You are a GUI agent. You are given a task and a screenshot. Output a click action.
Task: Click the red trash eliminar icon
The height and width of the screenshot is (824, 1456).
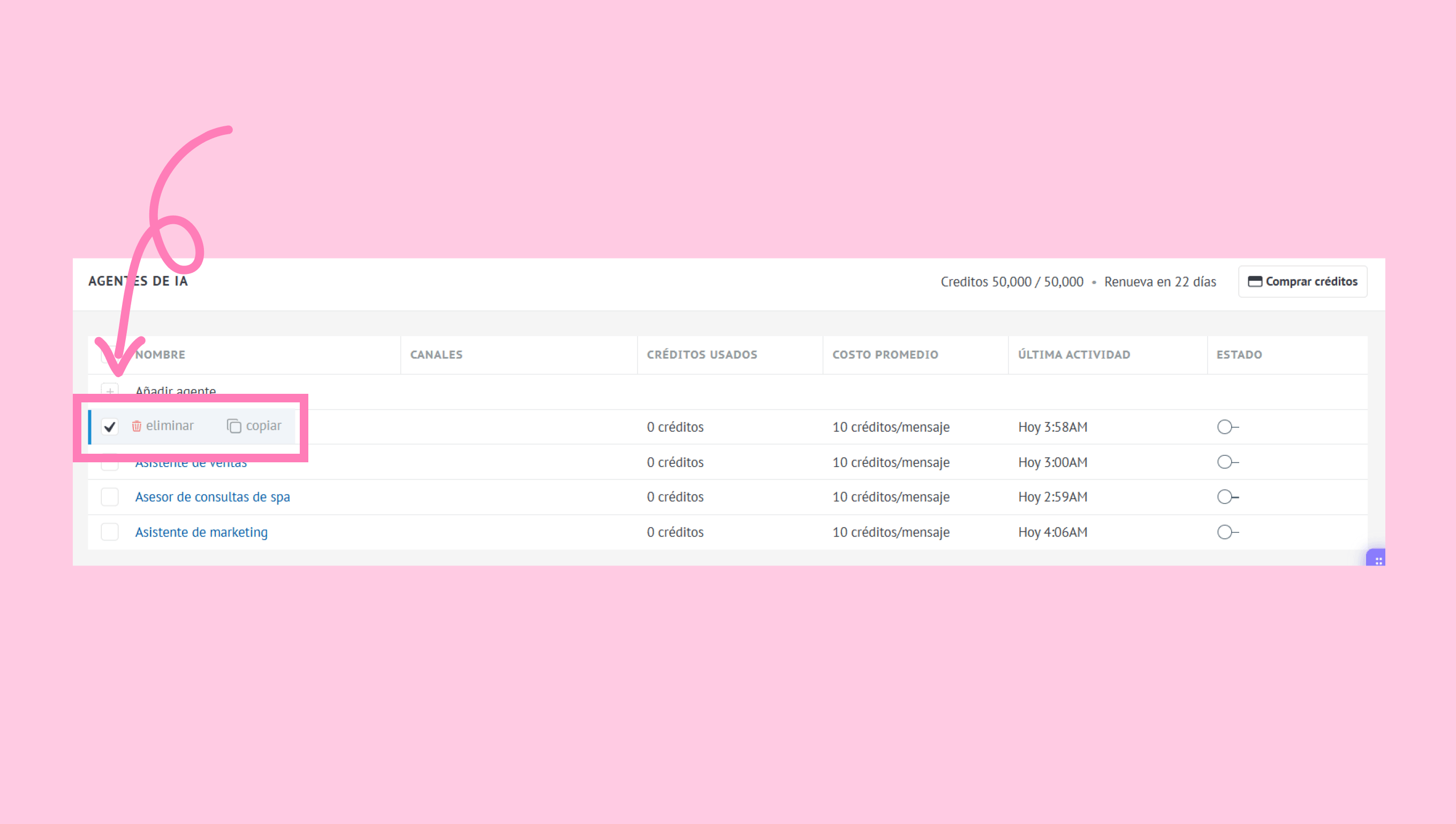pyautogui.click(x=136, y=426)
